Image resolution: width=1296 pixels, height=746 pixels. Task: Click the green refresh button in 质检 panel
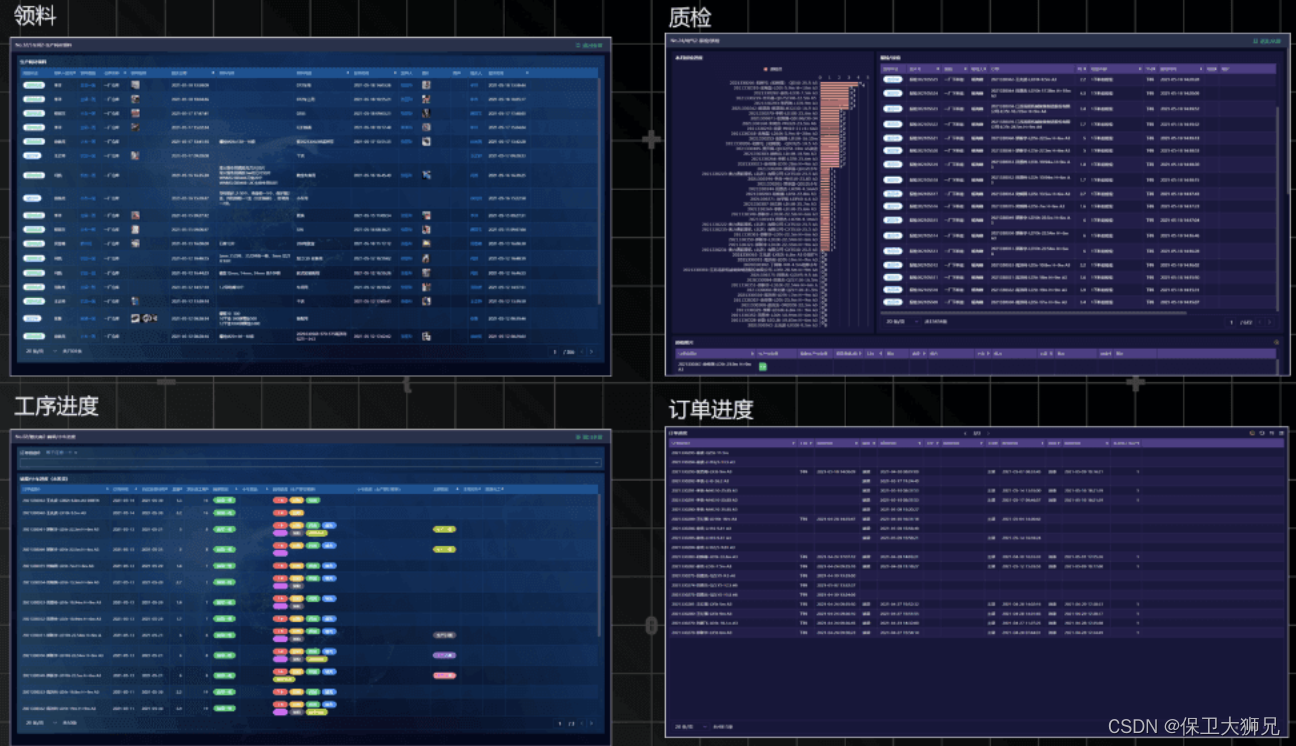coord(1267,41)
